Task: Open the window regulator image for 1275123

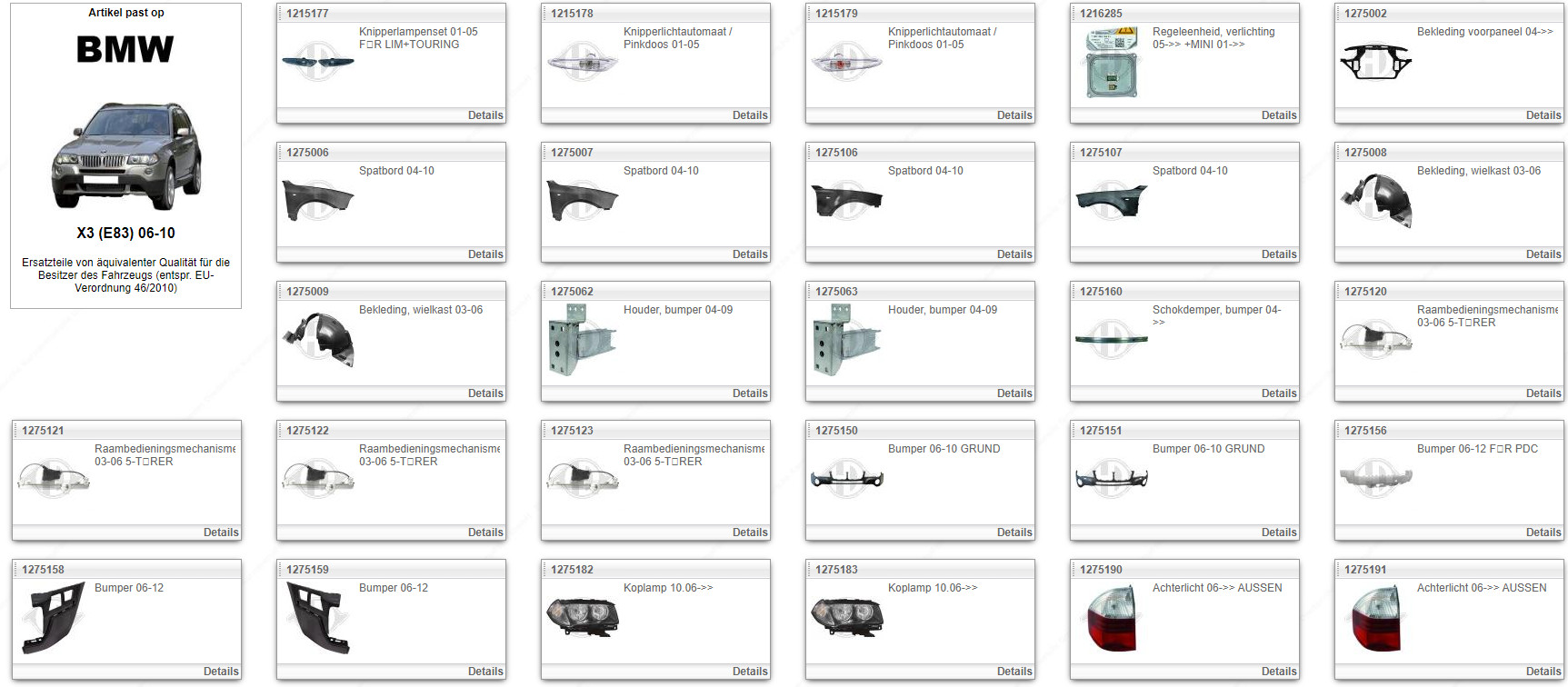Action: coord(582,479)
